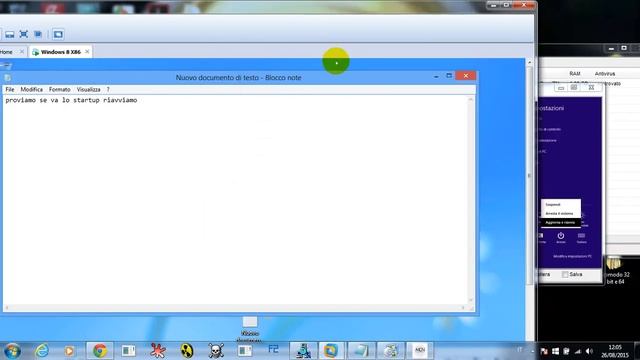Click the yellow radiation taskbar icon
Image resolution: width=640 pixels, height=360 pixels.
point(187,351)
